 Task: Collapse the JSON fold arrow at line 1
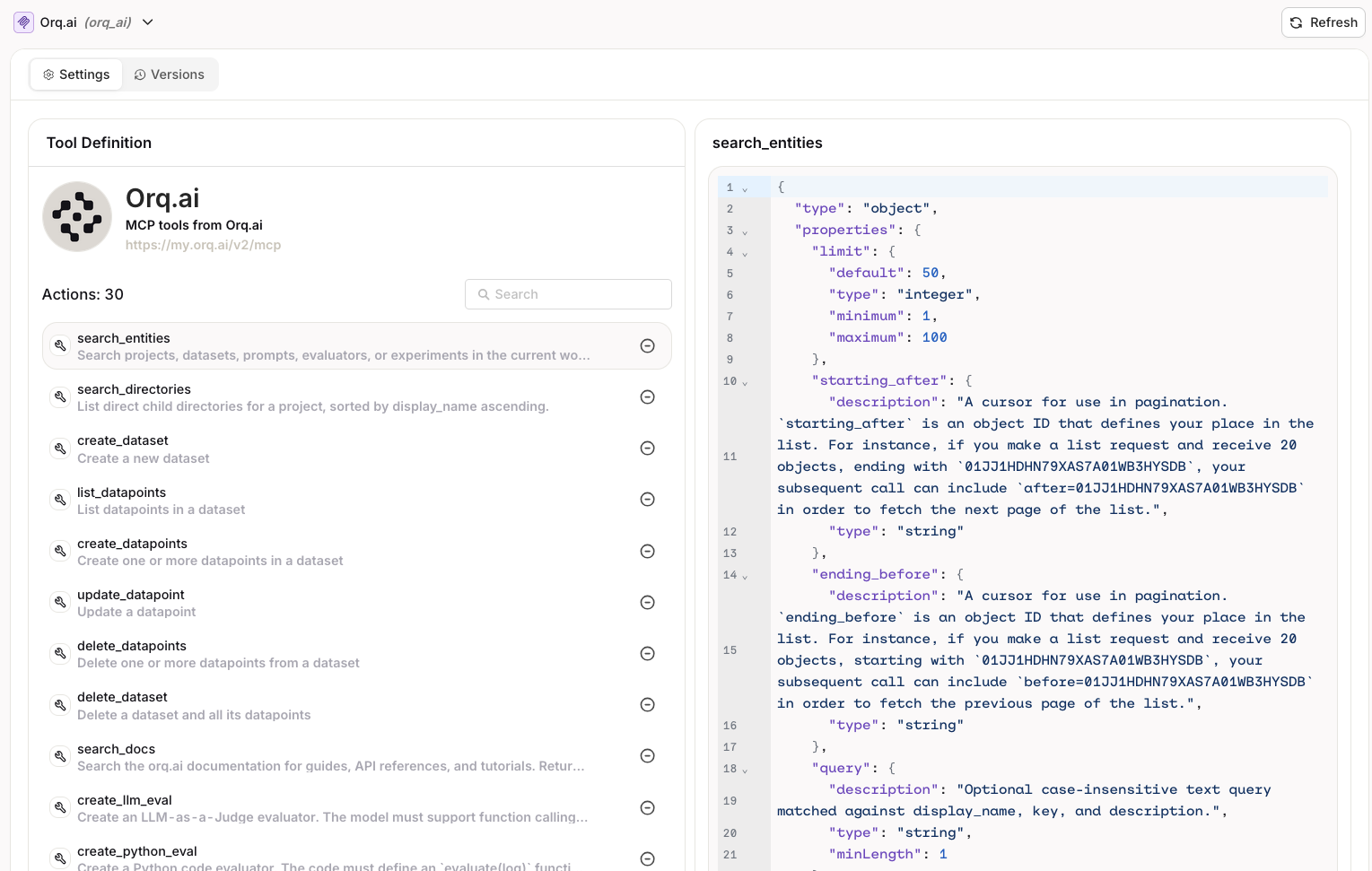pyautogui.click(x=745, y=188)
